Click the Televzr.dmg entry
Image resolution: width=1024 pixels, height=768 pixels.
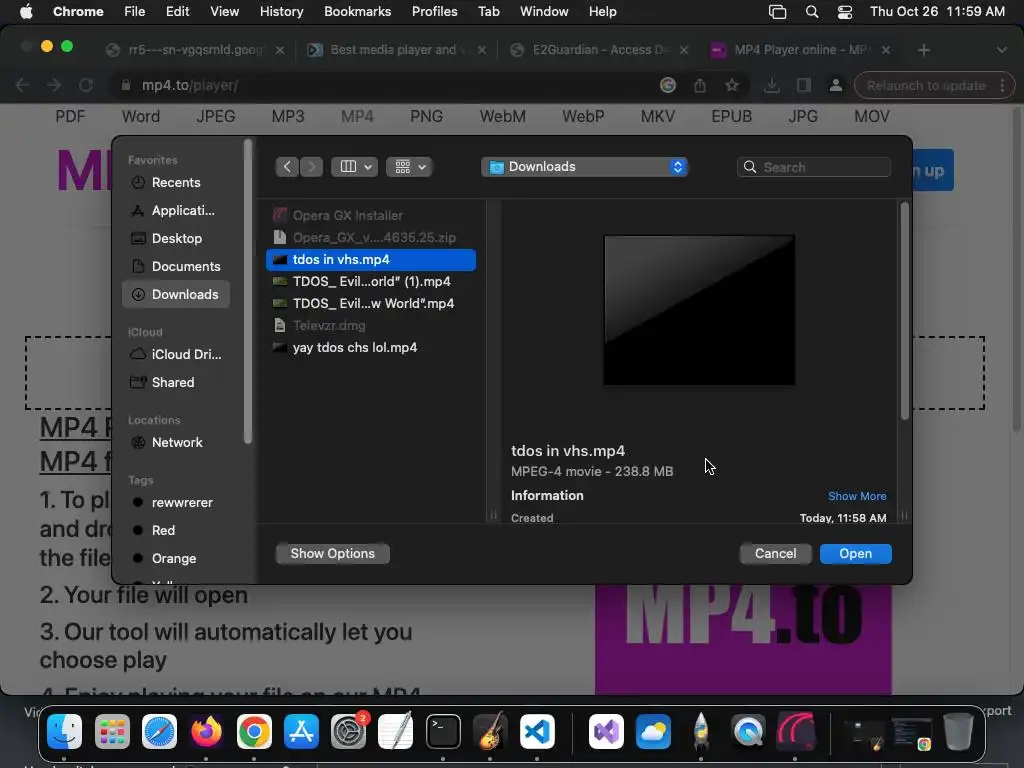[371, 326]
